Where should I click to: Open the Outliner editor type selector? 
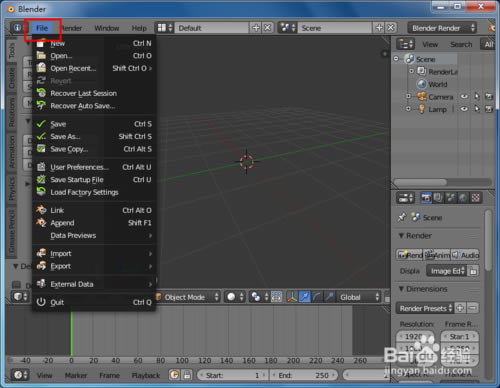coord(405,44)
